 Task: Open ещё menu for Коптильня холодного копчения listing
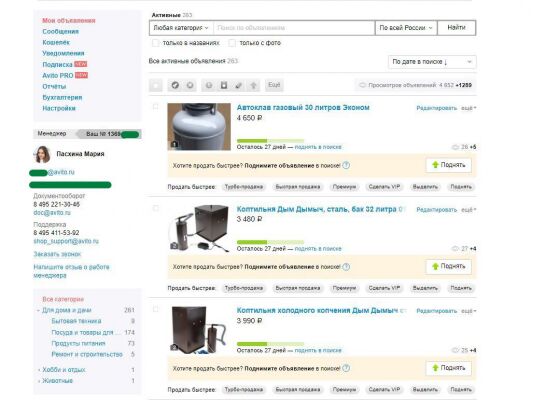[x=469, y=311]
